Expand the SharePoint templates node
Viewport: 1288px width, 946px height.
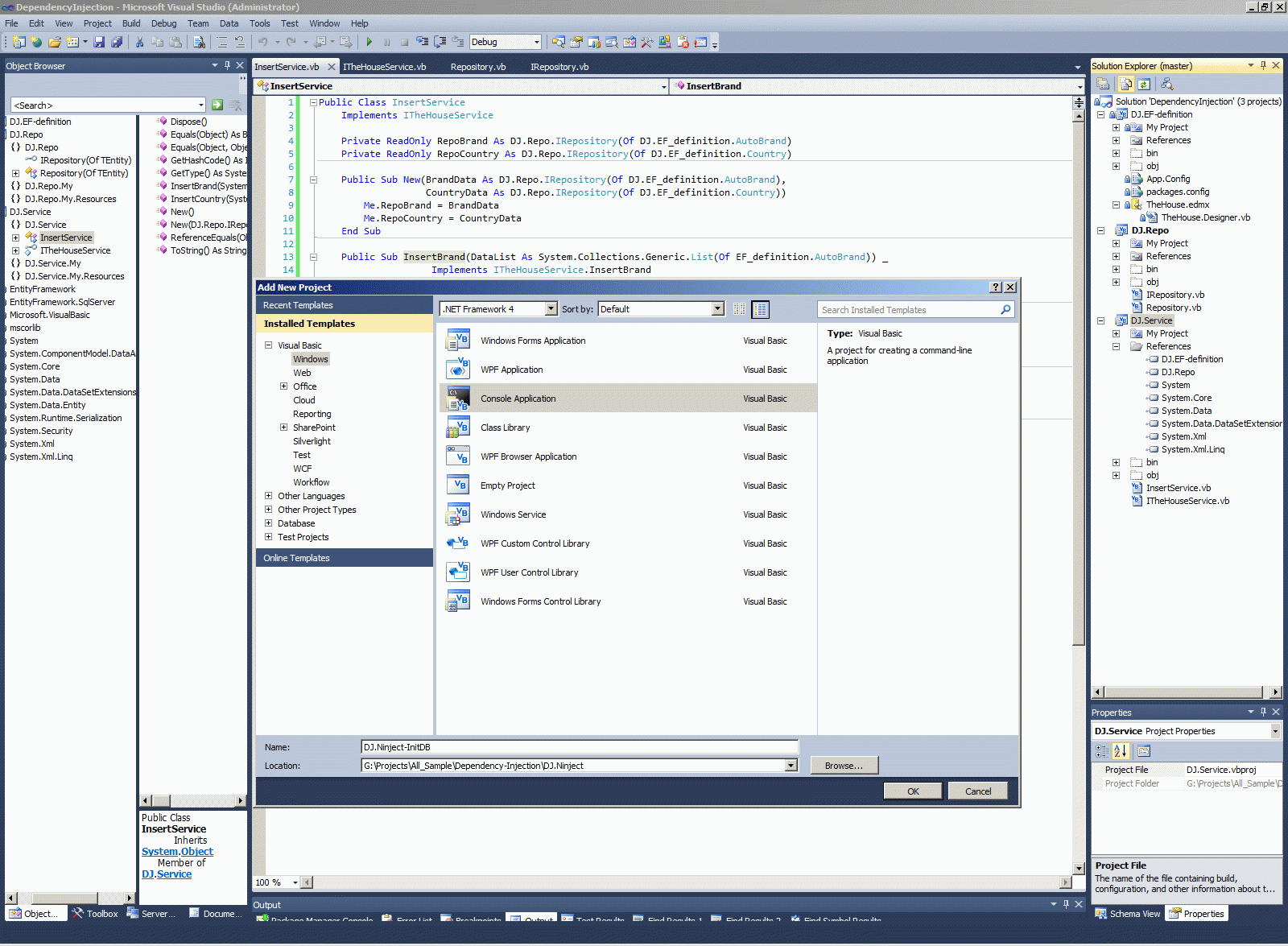point(283,428)
